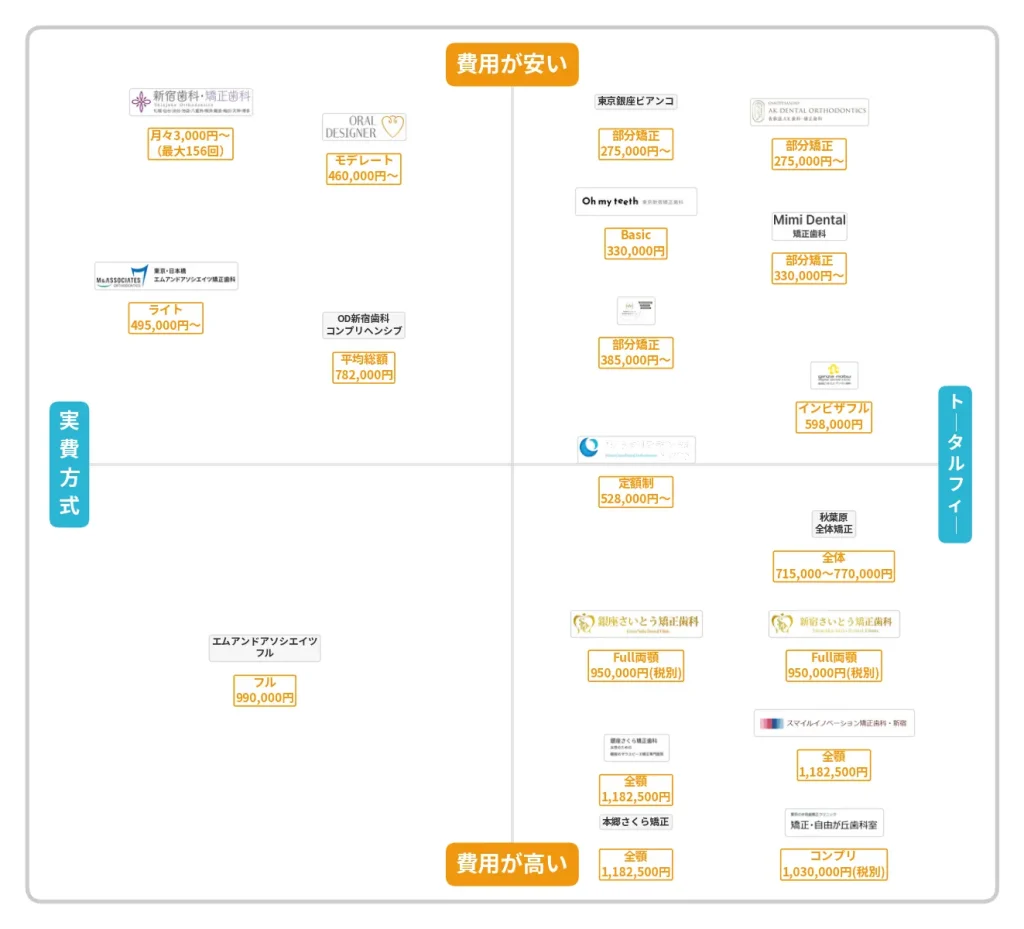The image size is (1024, 929).
Task: Click the インビザフル 598,000円 price box
Action: point(834,417)
